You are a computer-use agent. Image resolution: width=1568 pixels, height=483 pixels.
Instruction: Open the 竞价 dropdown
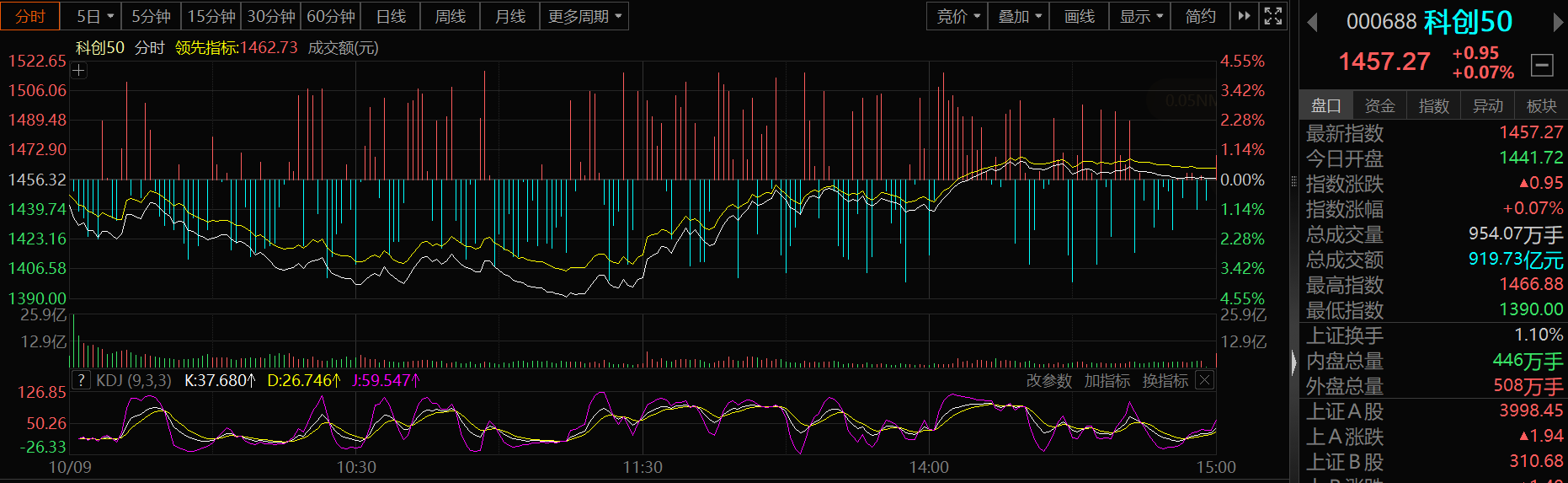[x=957, y=16]
